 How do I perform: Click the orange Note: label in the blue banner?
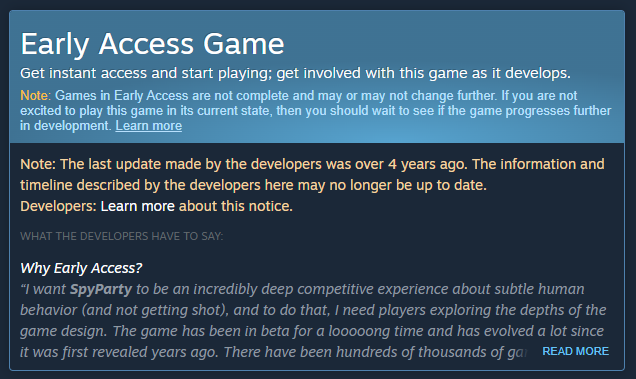35,95
